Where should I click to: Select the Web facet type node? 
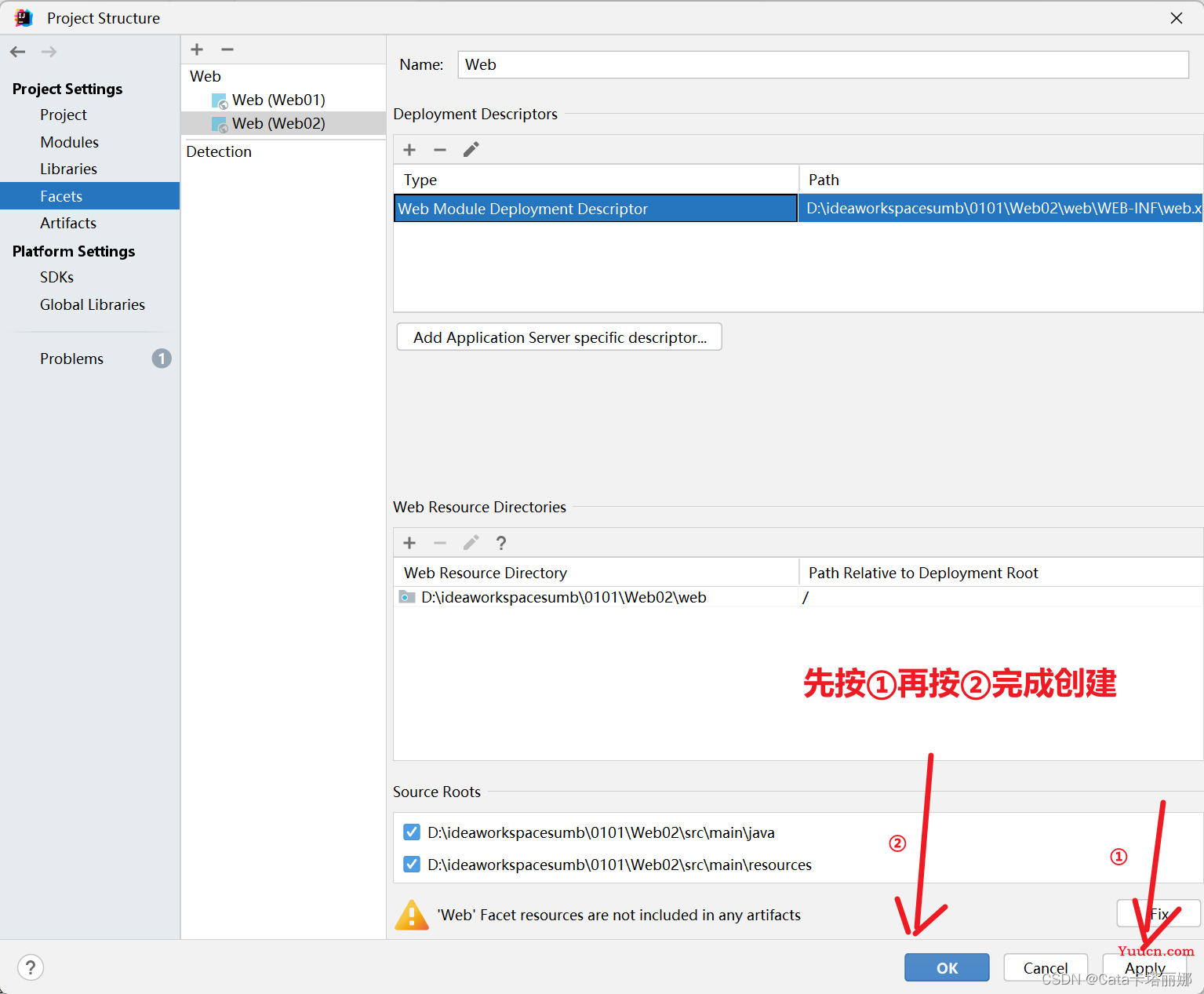[206, 76]
